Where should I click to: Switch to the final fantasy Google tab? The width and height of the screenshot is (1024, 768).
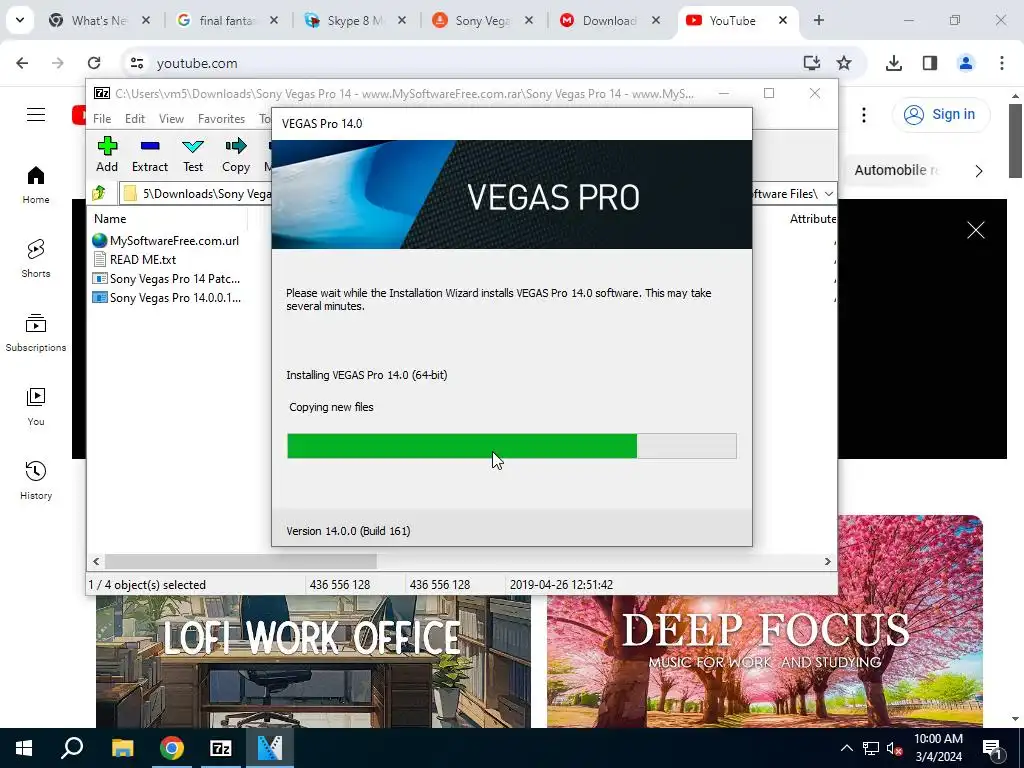click(x=225, y=21)
